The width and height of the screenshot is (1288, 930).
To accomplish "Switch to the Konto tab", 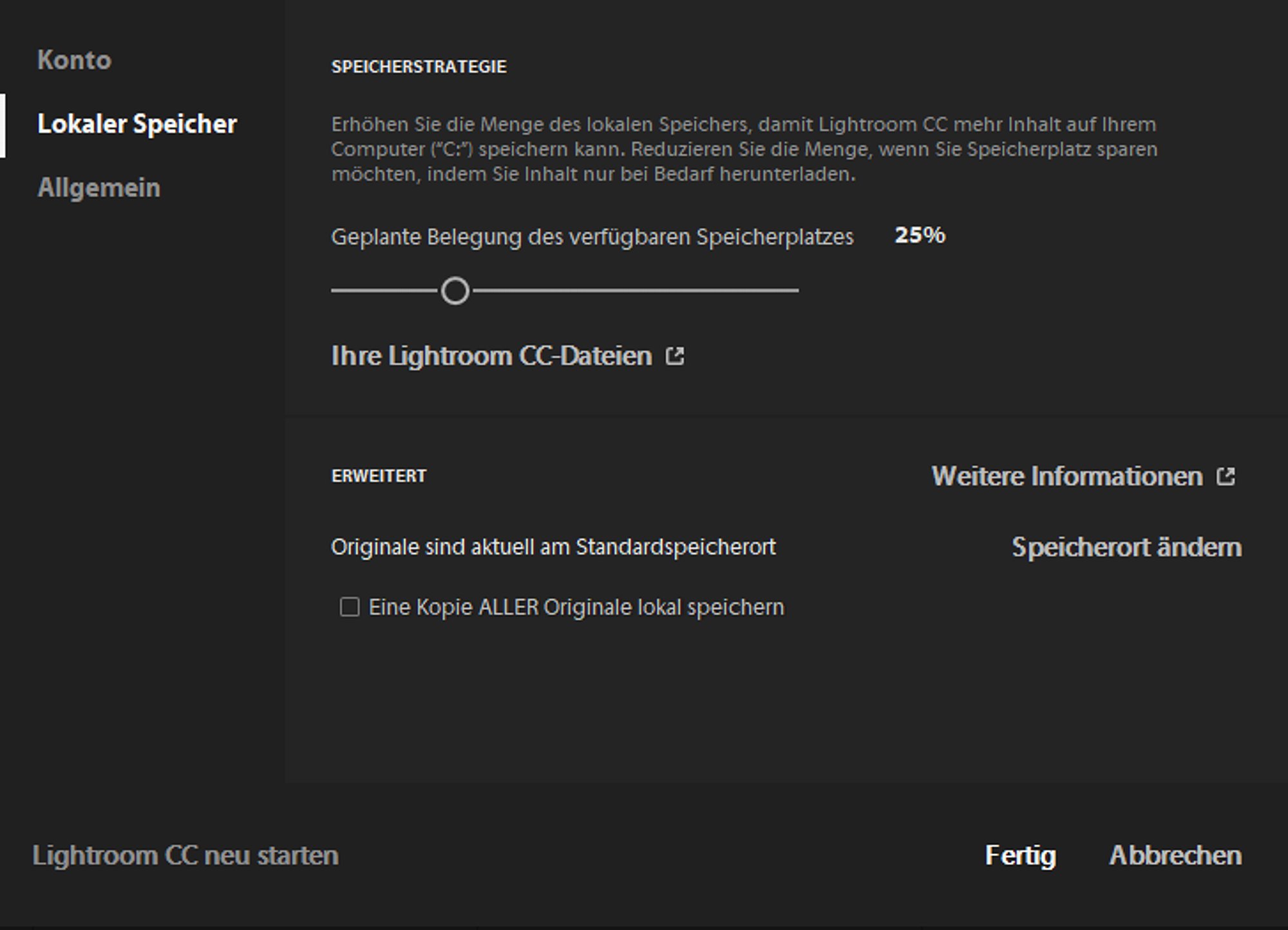I will 74,60.
